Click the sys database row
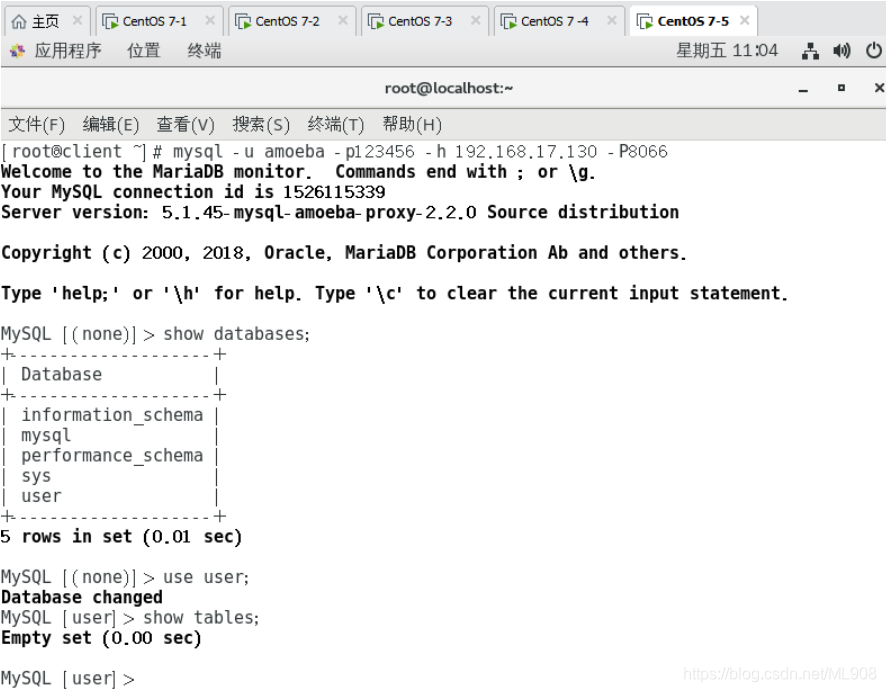The image size is (886, 692). click(36, 476)
